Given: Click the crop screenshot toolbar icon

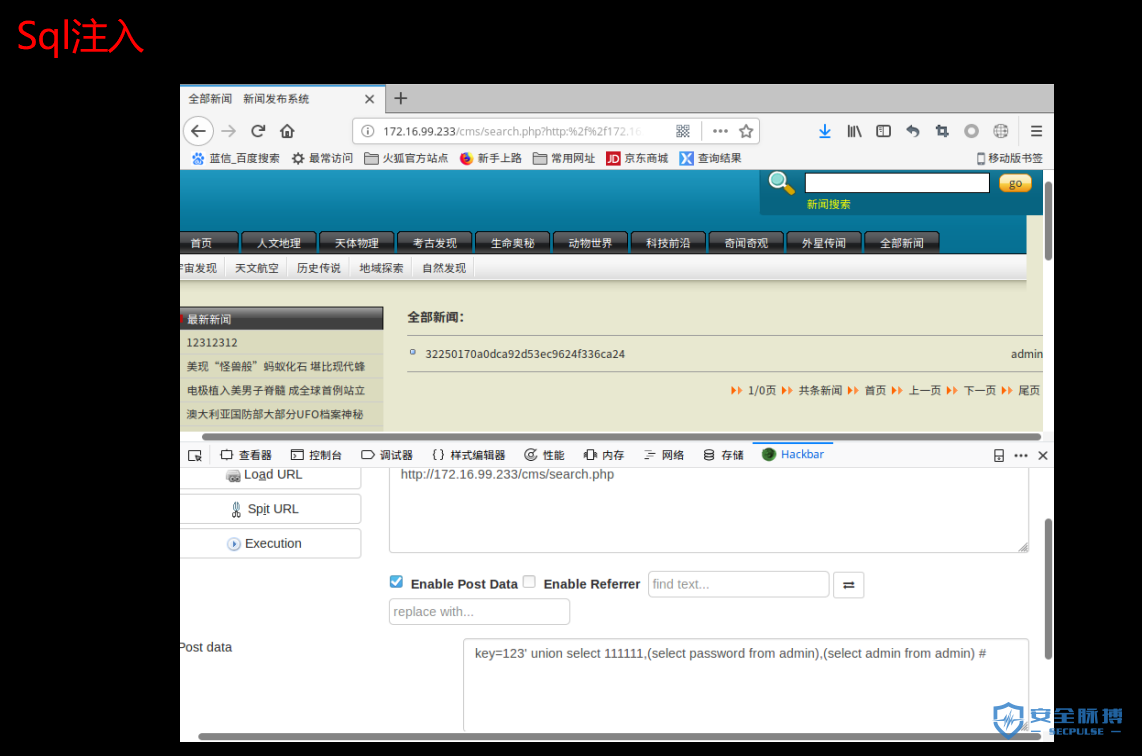Looking at the screenshot, I should pyautogui.click(x=942, y=131).
